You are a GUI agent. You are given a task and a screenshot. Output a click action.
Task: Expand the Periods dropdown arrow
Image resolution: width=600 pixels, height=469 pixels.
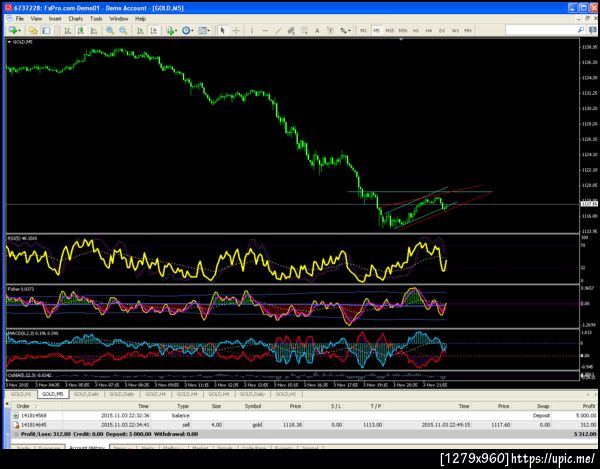pyautogui.click(x=192, y=31)
